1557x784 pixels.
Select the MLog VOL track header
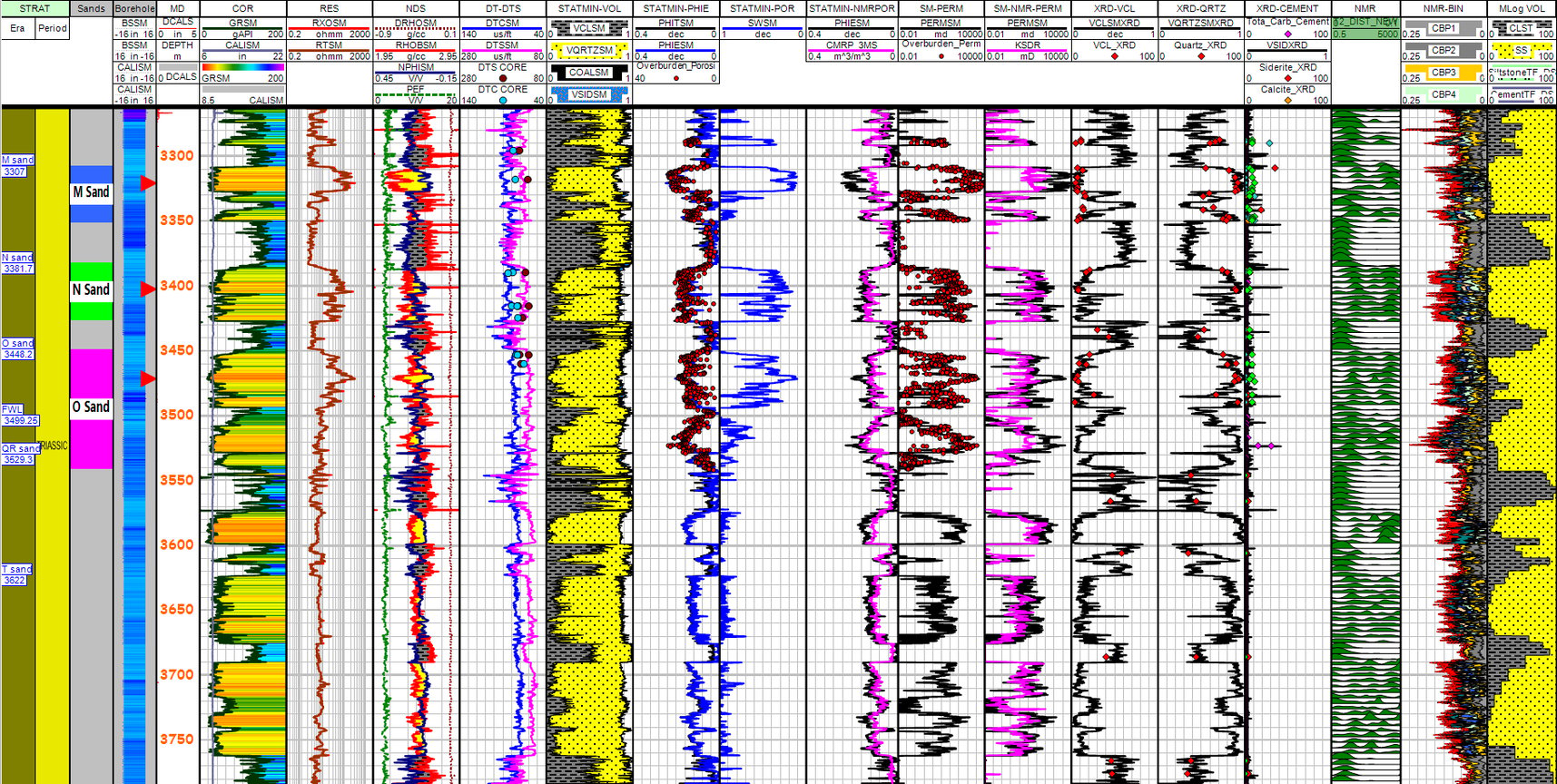point(1522,8)
